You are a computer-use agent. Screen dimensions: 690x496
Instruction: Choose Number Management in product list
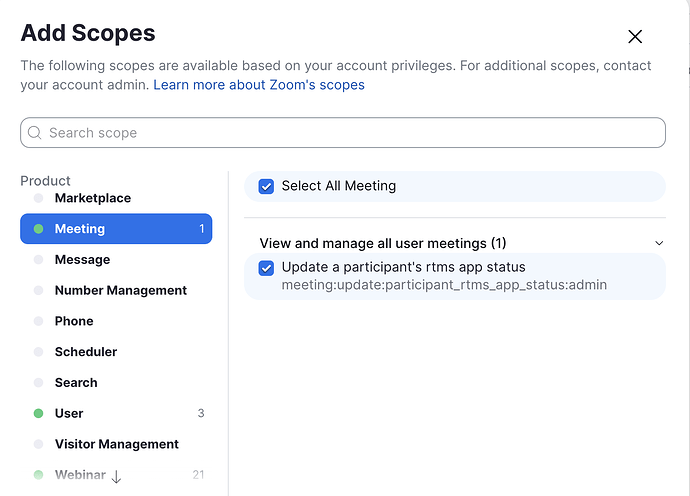point(120,290)
